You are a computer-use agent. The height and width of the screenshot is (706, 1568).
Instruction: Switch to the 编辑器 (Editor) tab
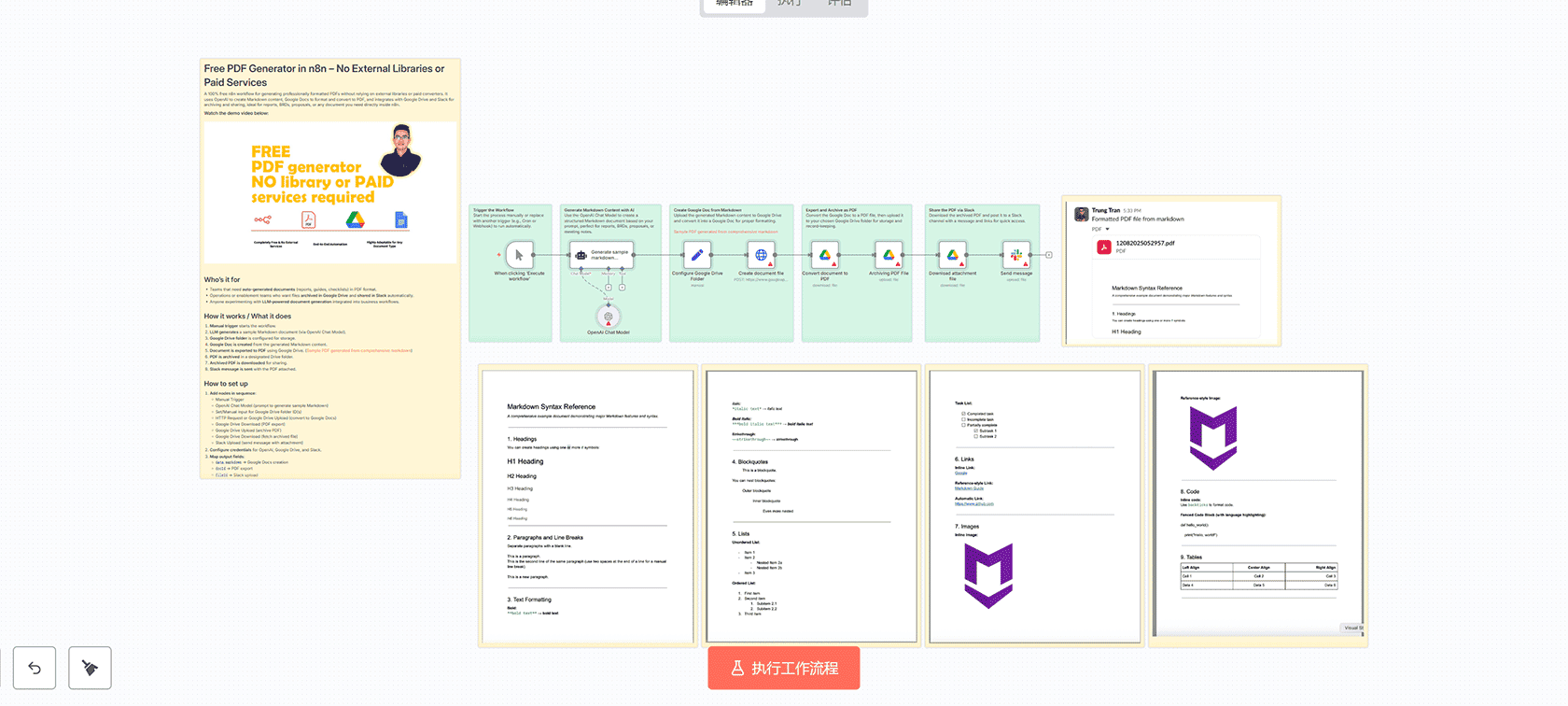[x=734, y=5]
